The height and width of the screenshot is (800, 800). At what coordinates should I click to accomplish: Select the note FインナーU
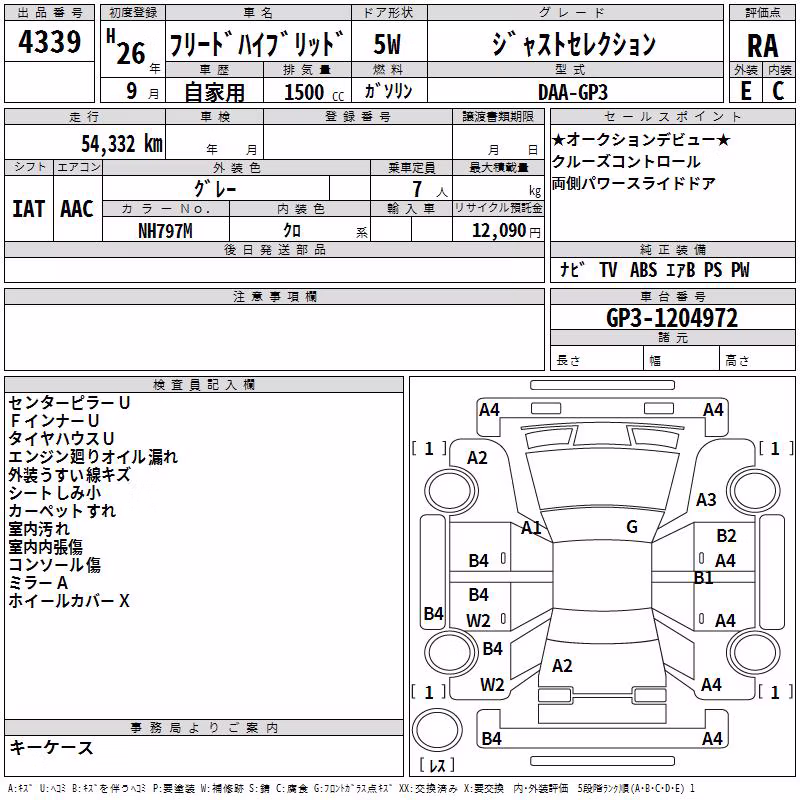pyautogui.click(x=54, y=421)
